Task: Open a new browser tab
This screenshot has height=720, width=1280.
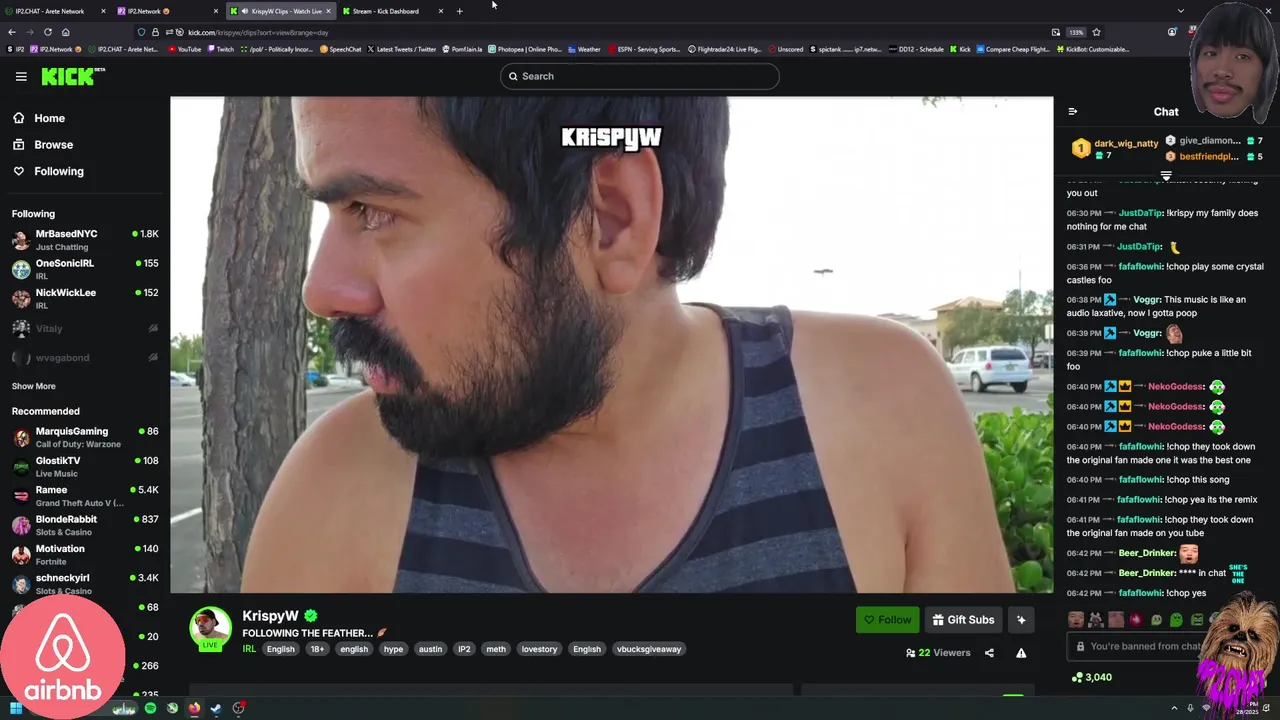Action: click(x=459, y=11)
